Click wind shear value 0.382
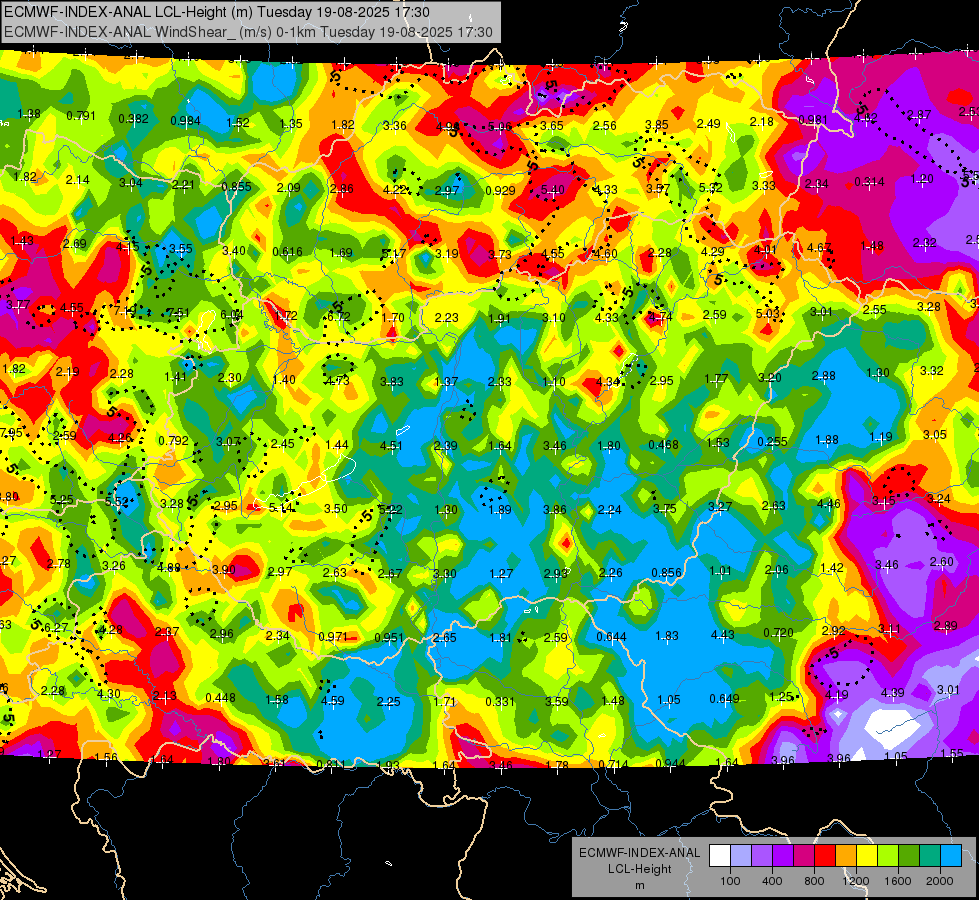Image resolution: width=979 pixels, height=900 pixels. pyautogui.click(x=133, y=119)
